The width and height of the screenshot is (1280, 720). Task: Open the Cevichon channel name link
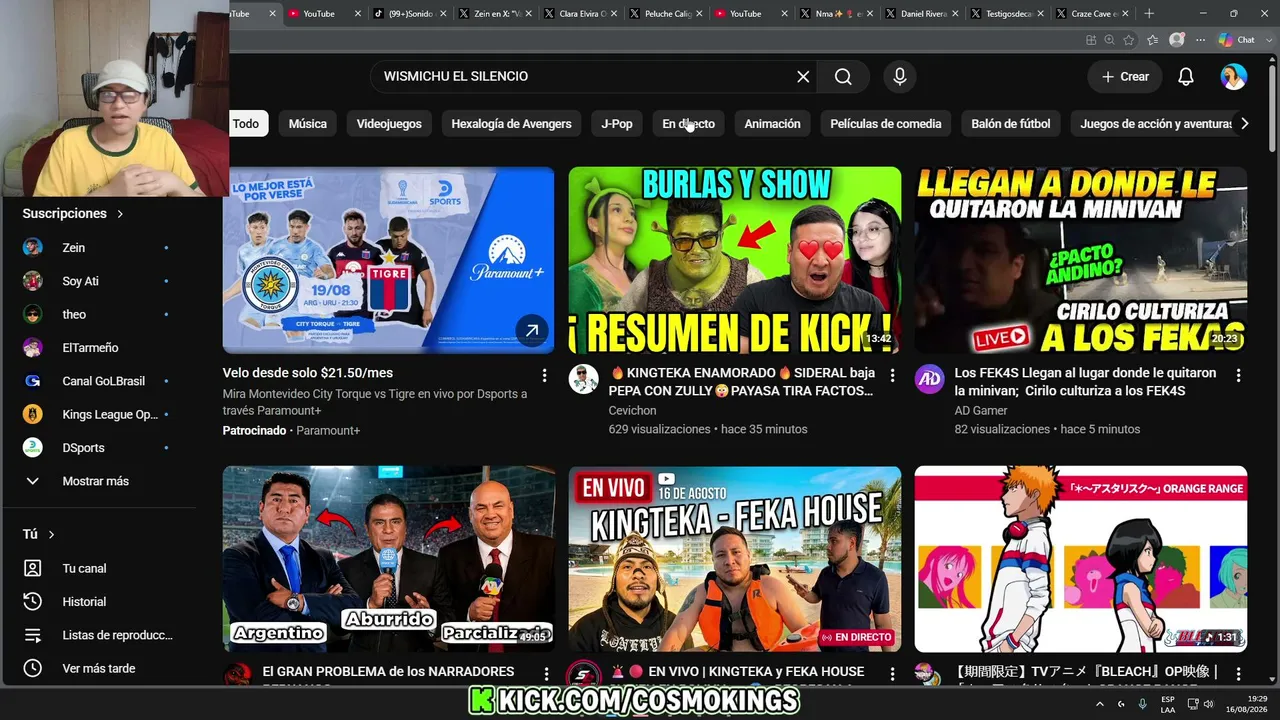(632, 411)
